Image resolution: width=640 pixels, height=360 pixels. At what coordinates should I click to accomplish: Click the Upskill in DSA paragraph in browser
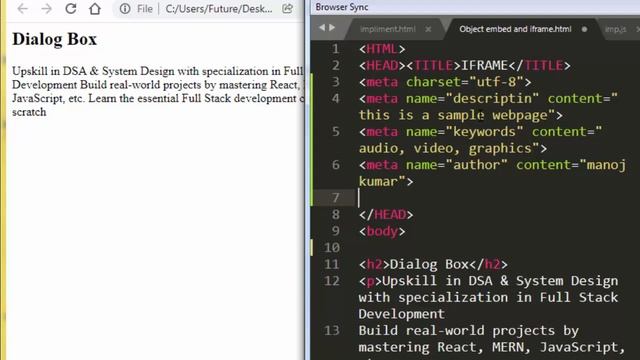coord(158,91)
